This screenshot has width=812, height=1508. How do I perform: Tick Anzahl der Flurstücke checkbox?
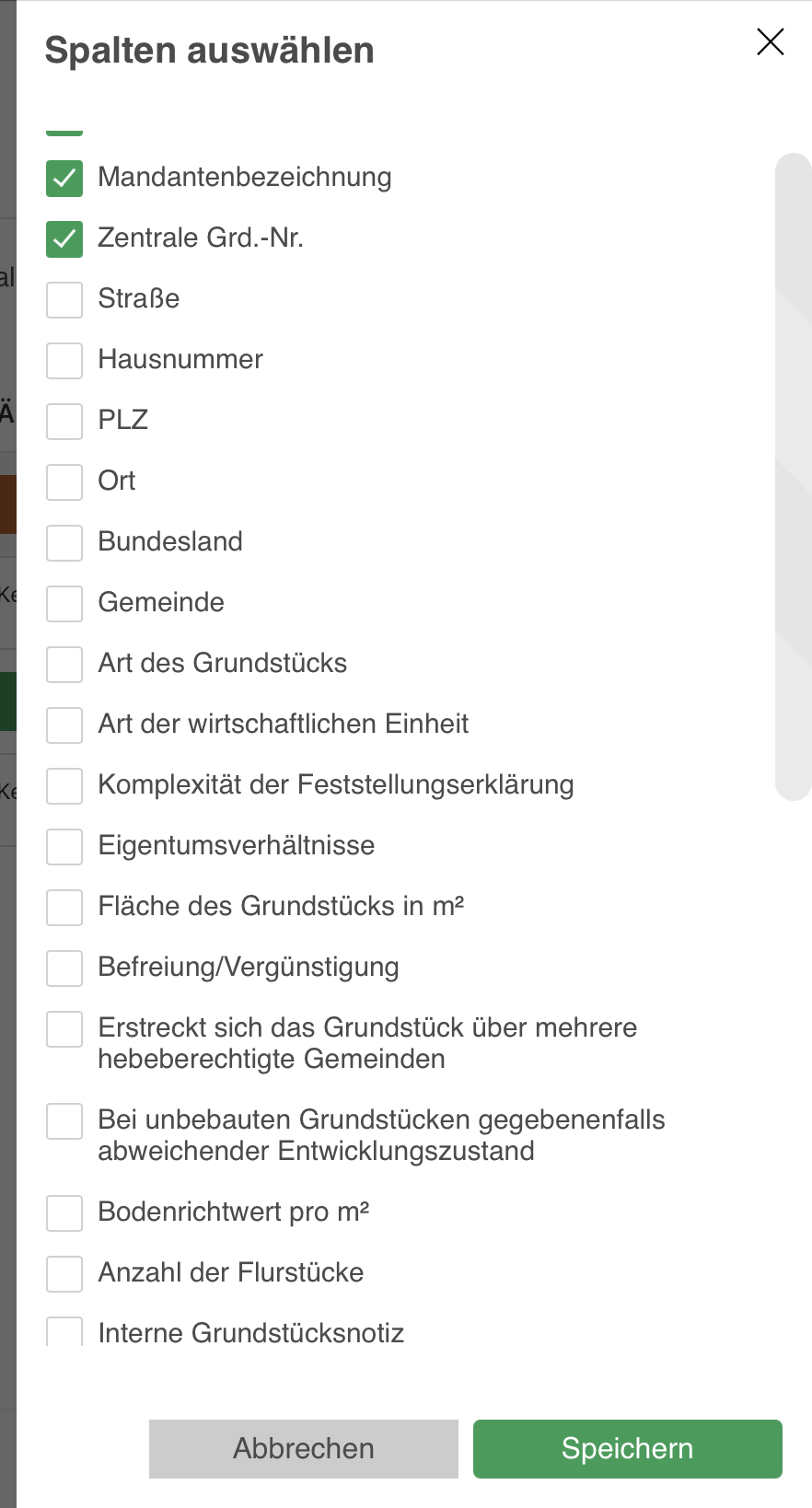click(64, 1274)
